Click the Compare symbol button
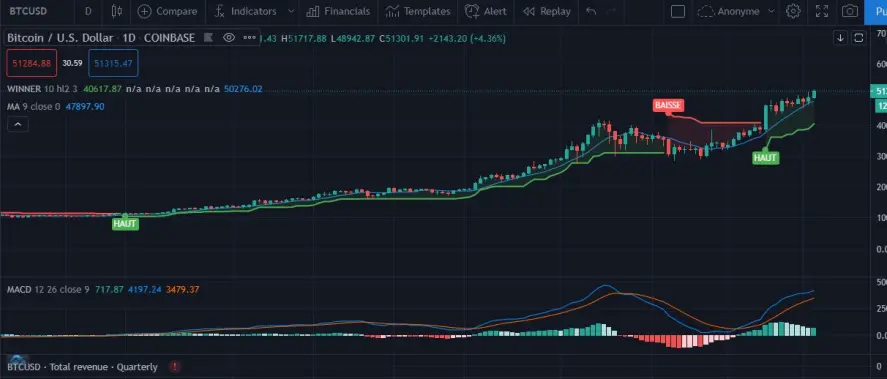 168,11
